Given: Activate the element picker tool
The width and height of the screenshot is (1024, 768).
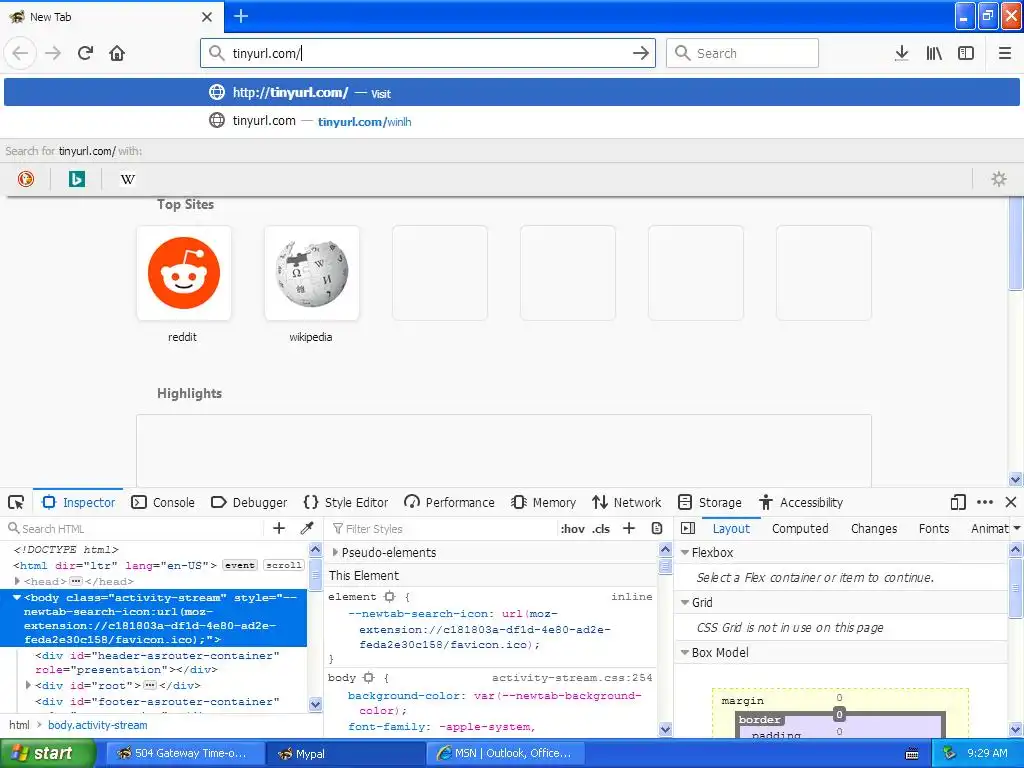Looking at the screenshot, I should click(x=16, y=502).
